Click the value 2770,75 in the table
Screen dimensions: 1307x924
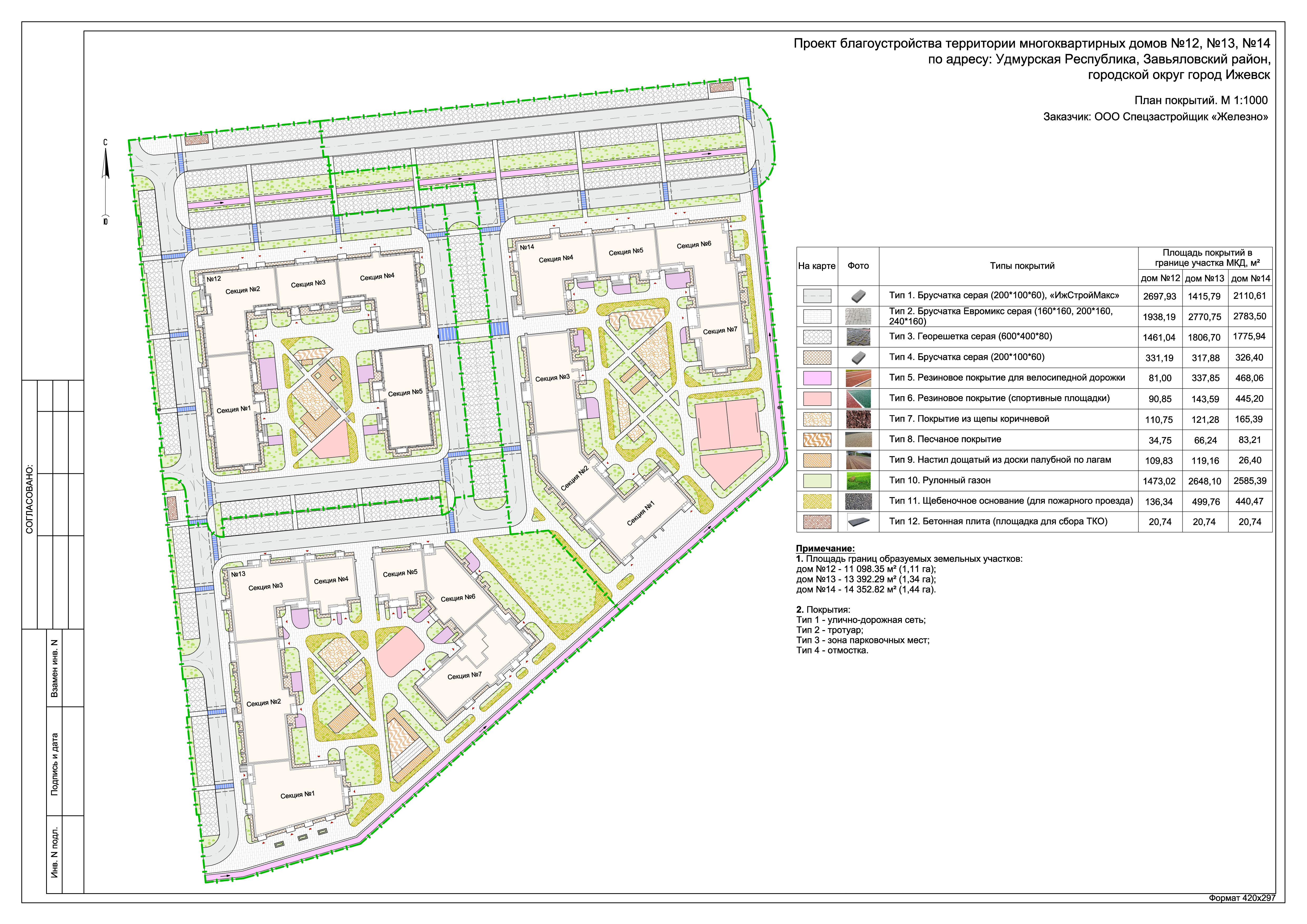coord(1205,317)
